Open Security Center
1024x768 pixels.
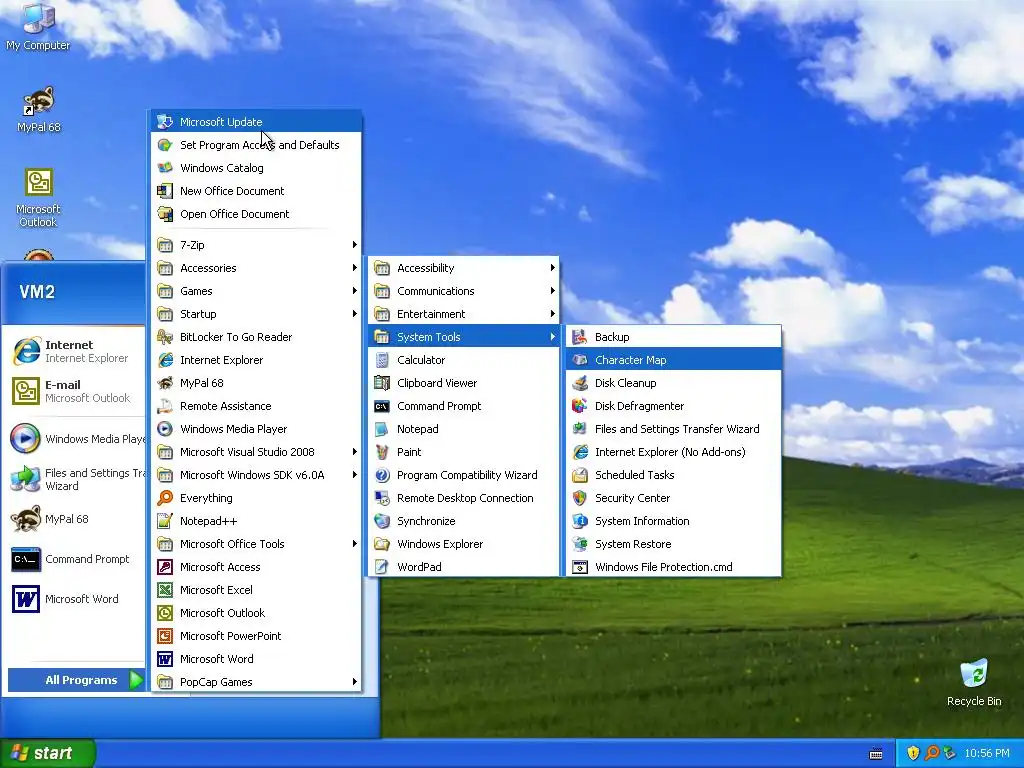click(673, 498)
